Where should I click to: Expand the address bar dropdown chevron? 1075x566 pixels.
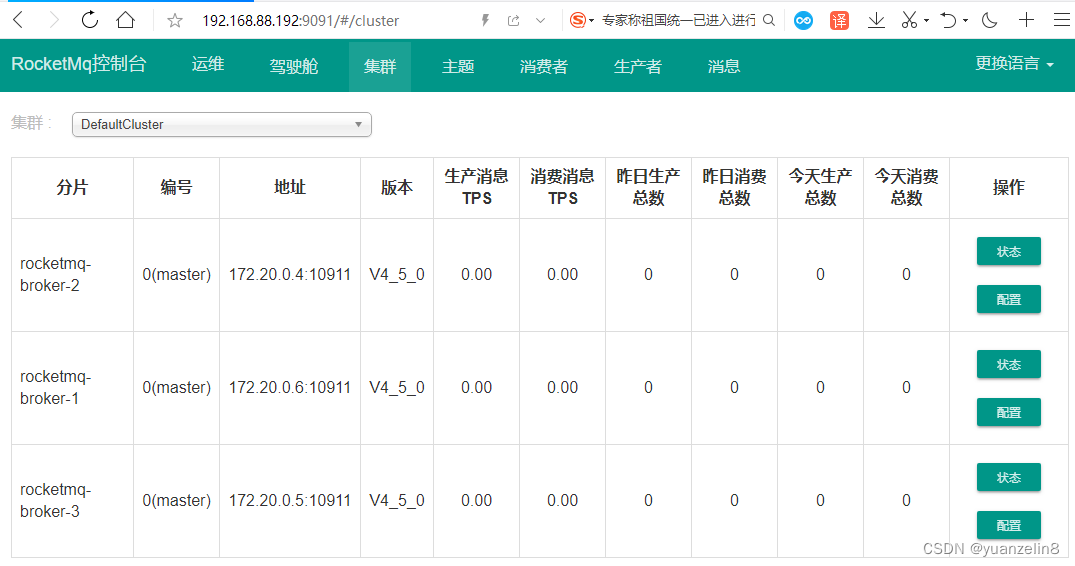(x=541, y=20)
